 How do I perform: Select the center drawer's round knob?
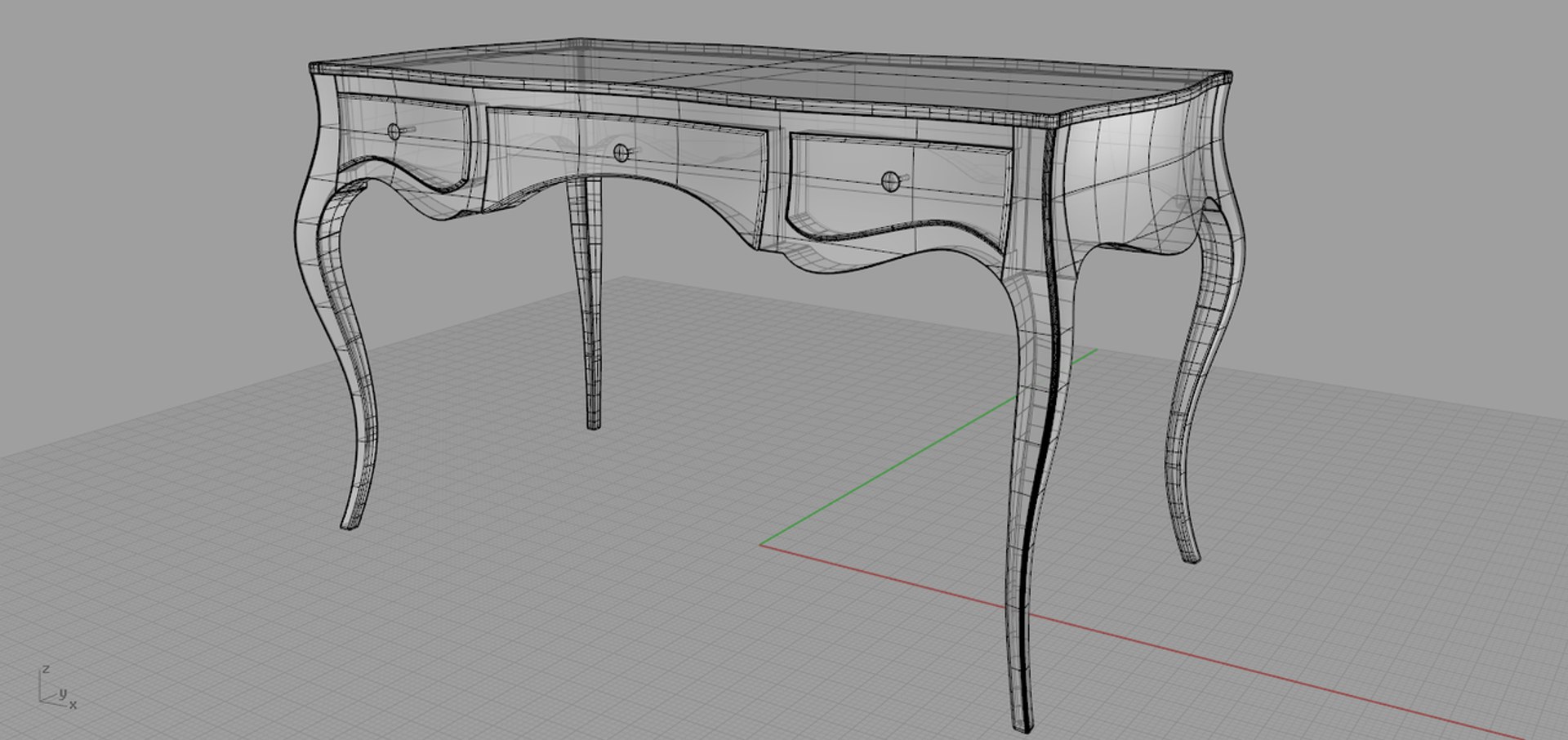621,152
